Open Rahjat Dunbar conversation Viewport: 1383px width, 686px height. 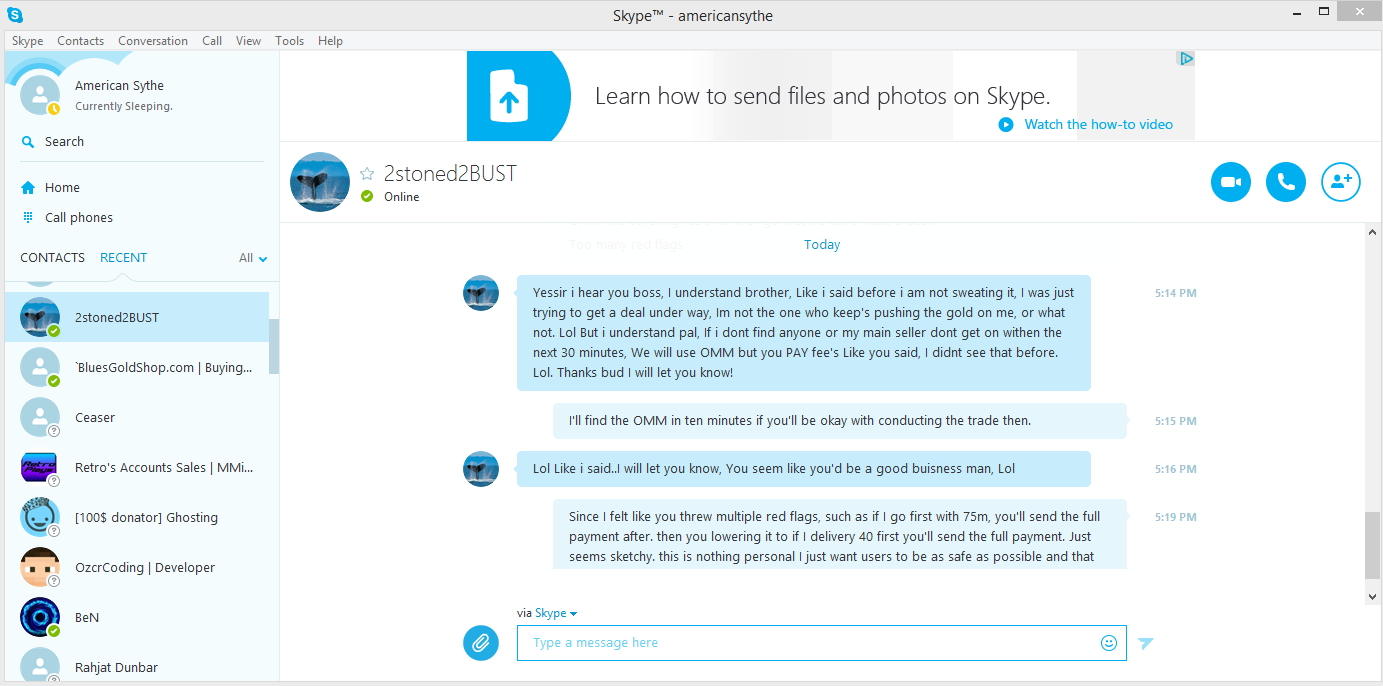tap(137, 664)
